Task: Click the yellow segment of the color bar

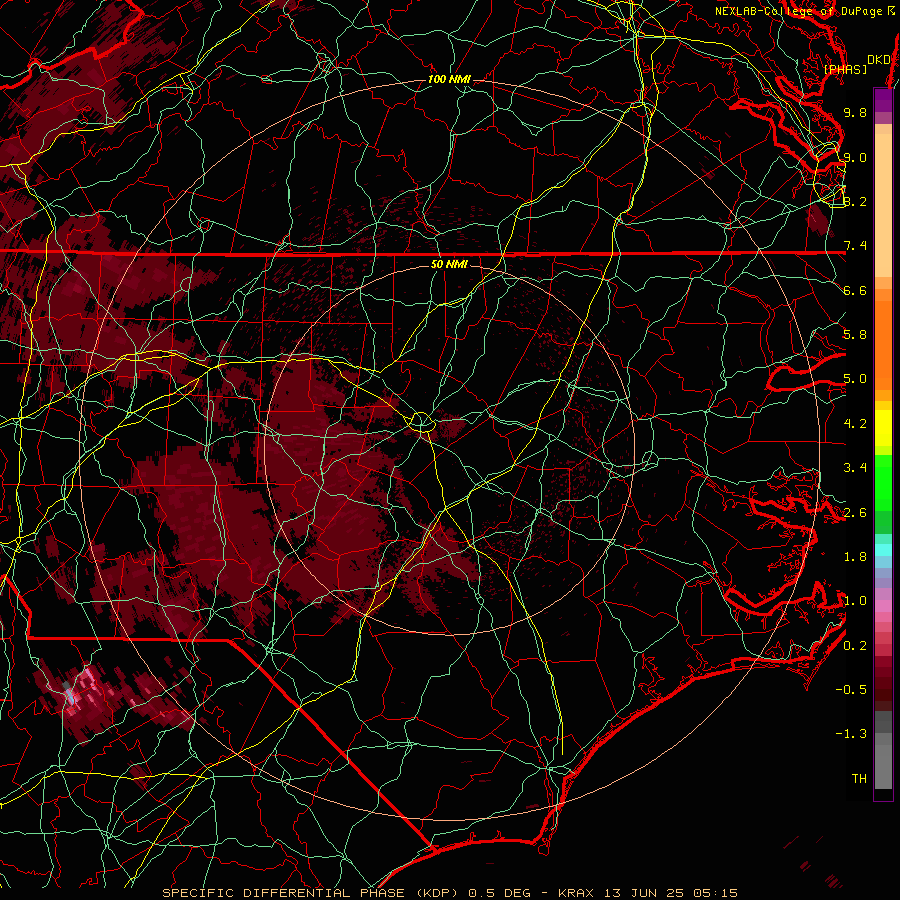Action: [x=883, y=428]
